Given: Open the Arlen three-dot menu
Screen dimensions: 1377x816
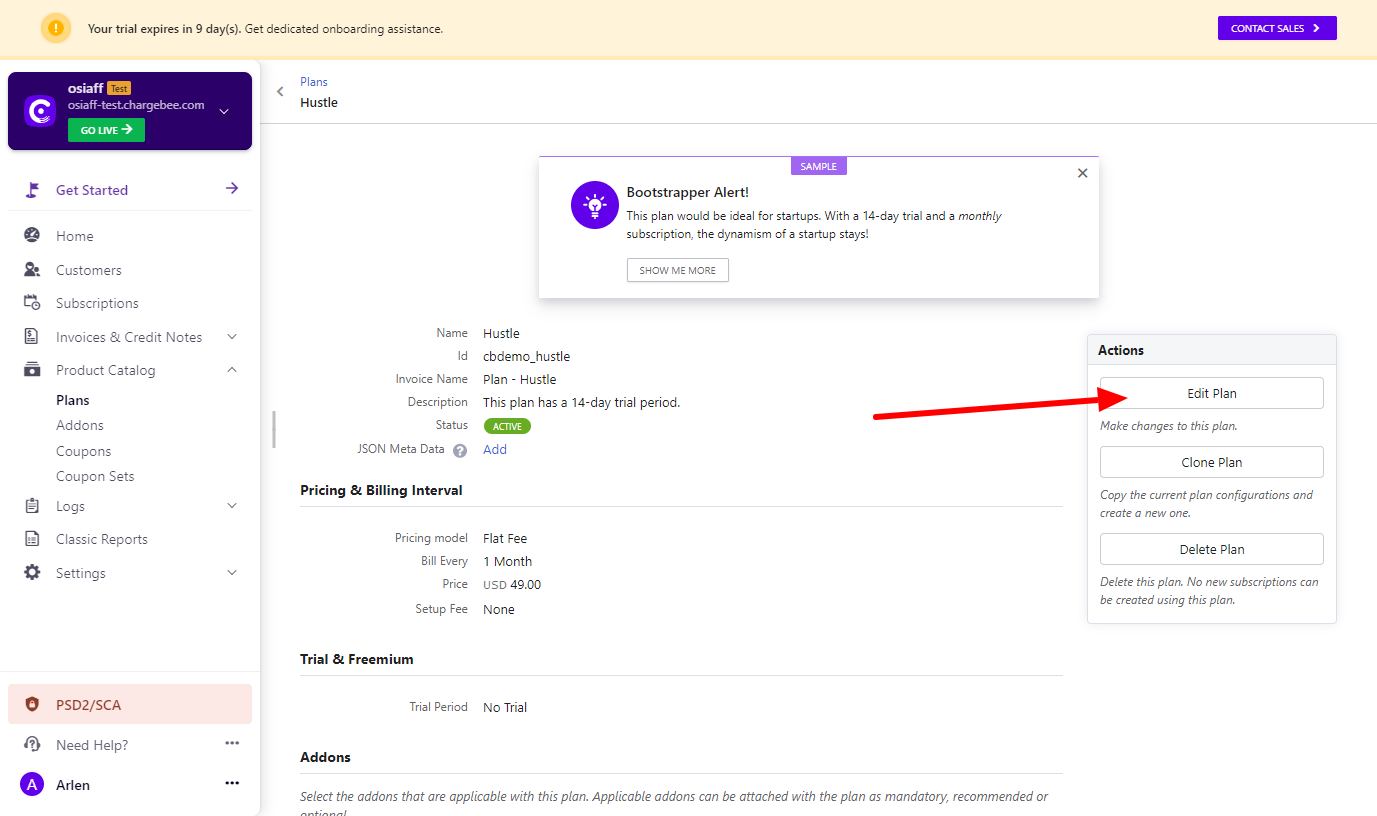Looking at the screenshot, I should coord(232,783).
